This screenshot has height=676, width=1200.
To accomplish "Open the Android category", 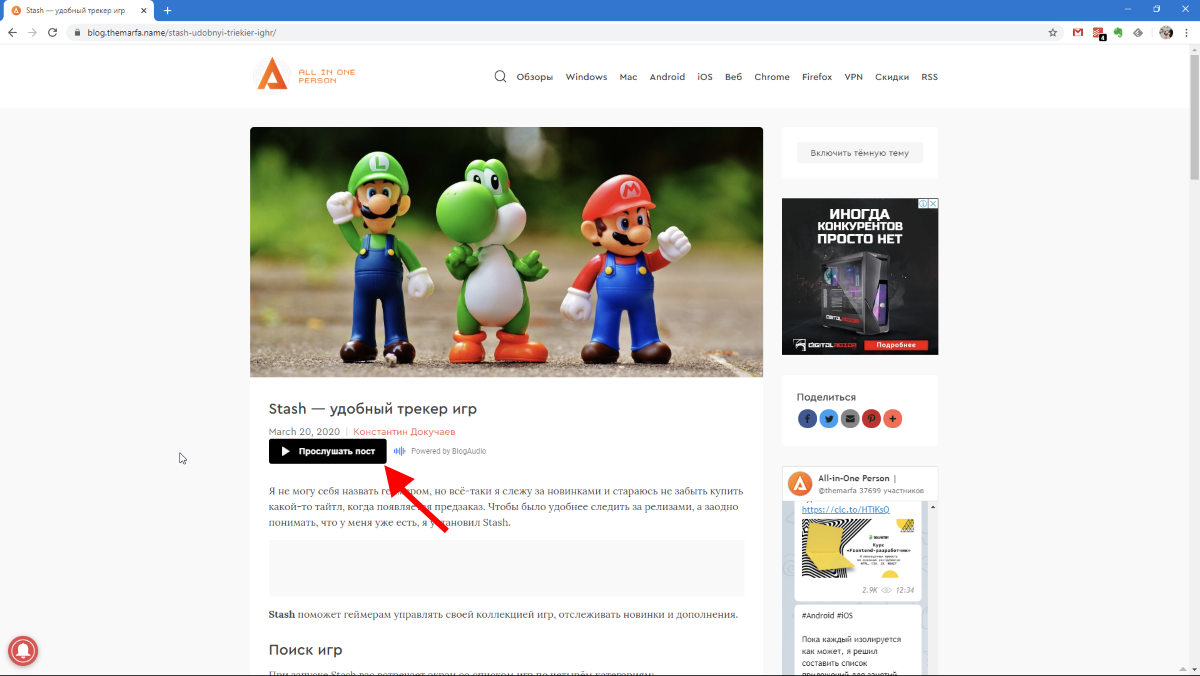I will tap(667, 77).
